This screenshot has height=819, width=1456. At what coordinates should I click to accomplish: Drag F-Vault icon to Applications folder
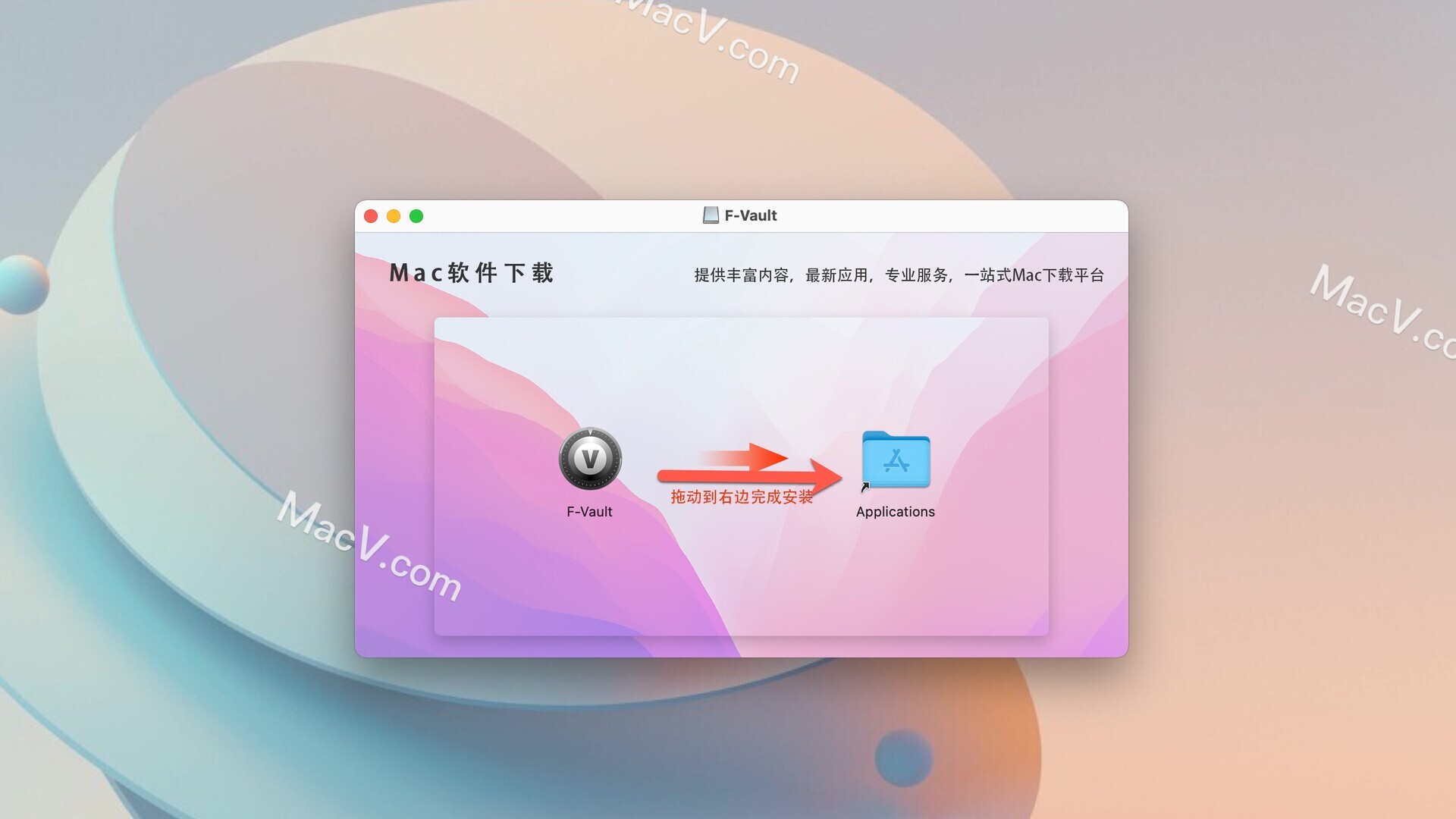[591, 459]
